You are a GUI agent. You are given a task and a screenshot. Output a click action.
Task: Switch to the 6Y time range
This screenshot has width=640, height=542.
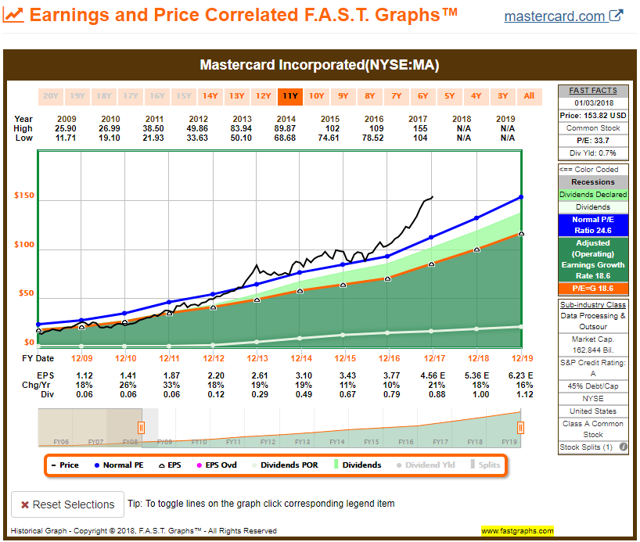tap(423, 96)
